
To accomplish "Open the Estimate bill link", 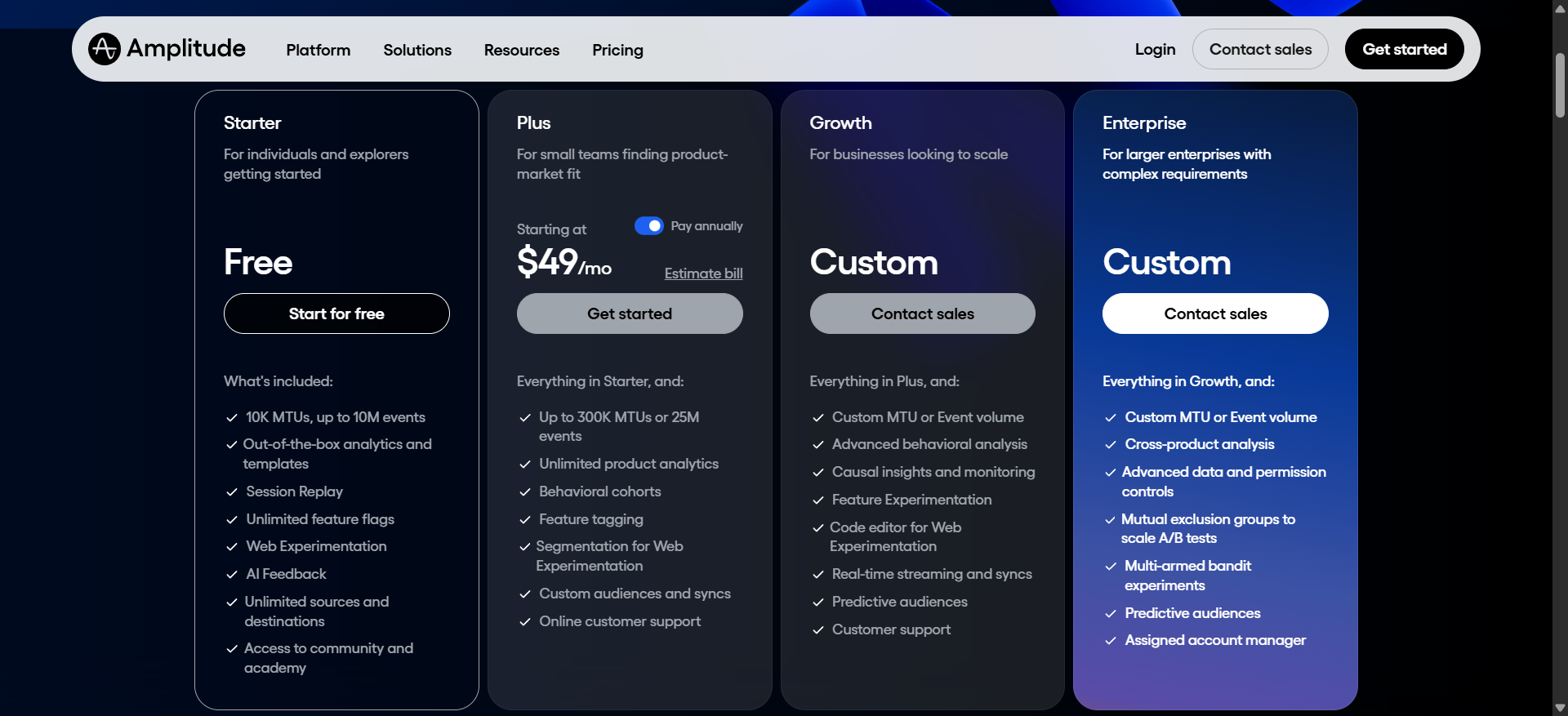I will pos(703,274).
